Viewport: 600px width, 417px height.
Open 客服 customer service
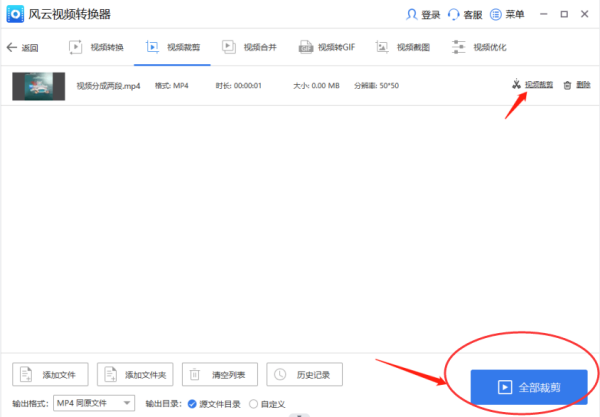pos(465,15)
